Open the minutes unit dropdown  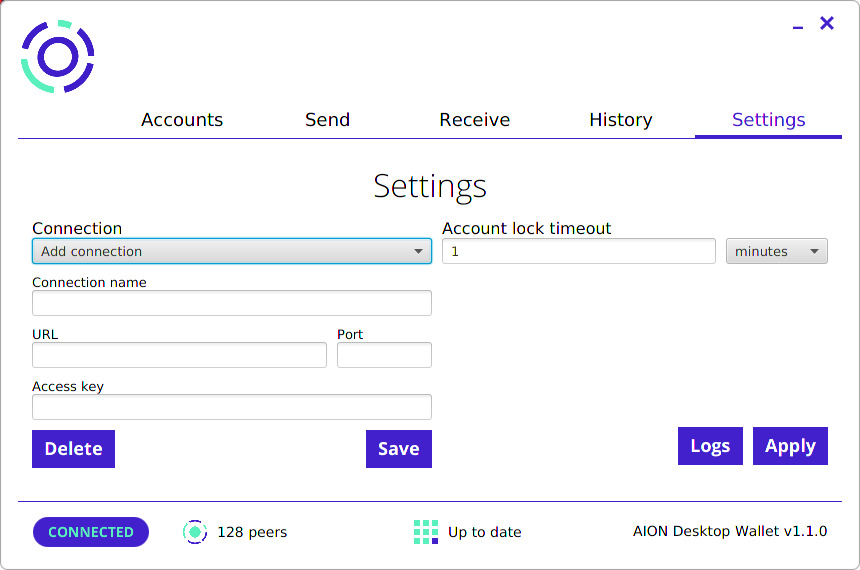777,251
